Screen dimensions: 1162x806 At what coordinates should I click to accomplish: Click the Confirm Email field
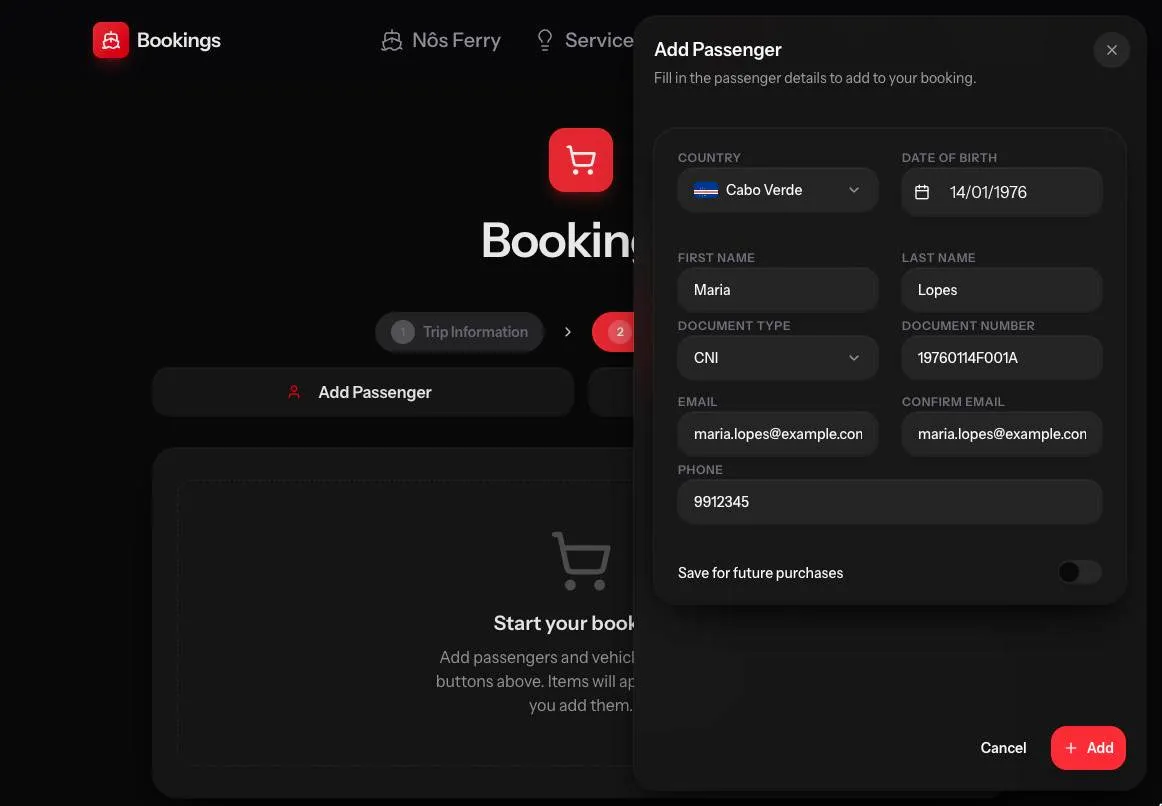[1002, 434]
